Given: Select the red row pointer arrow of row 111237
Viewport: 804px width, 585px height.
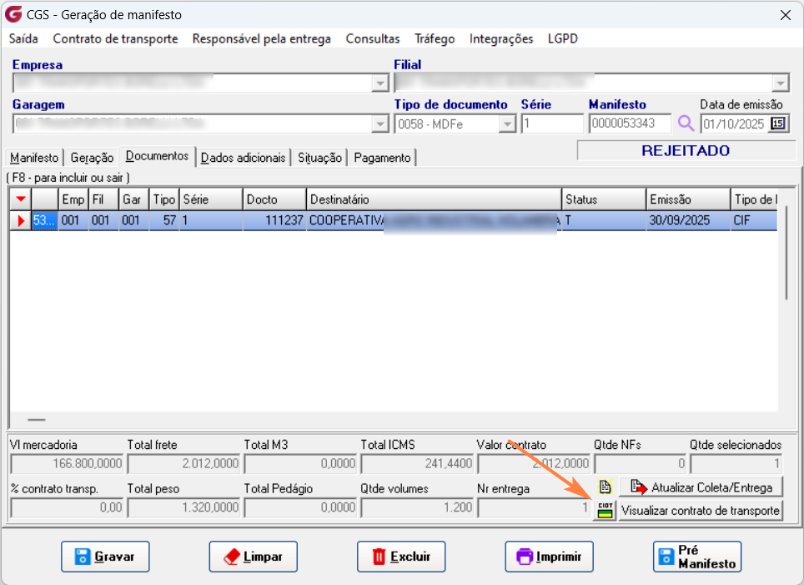Looking at the screenshot, I should (x=21, y=220).
